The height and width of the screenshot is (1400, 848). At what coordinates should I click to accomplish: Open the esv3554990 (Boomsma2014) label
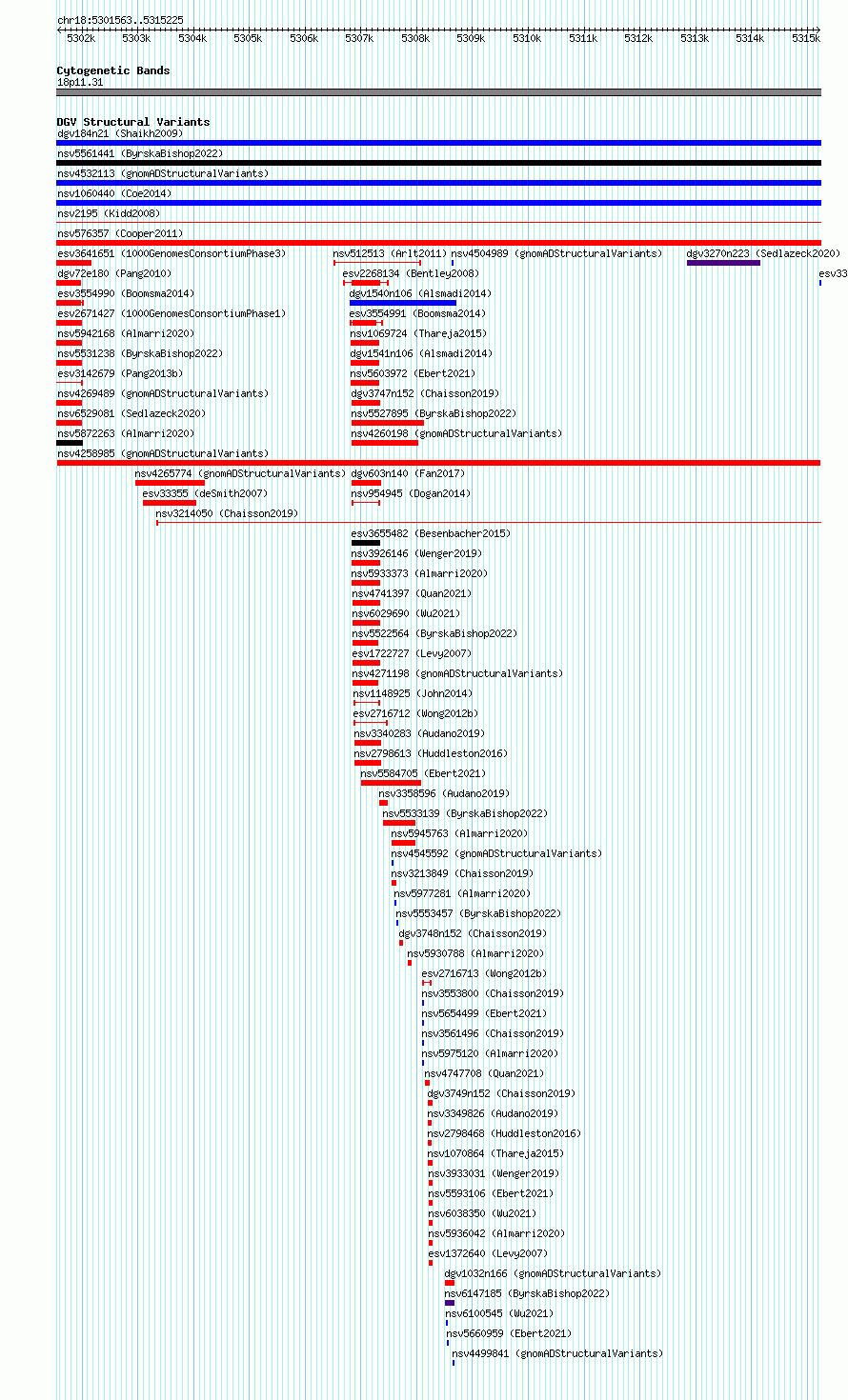pos(126,293)
